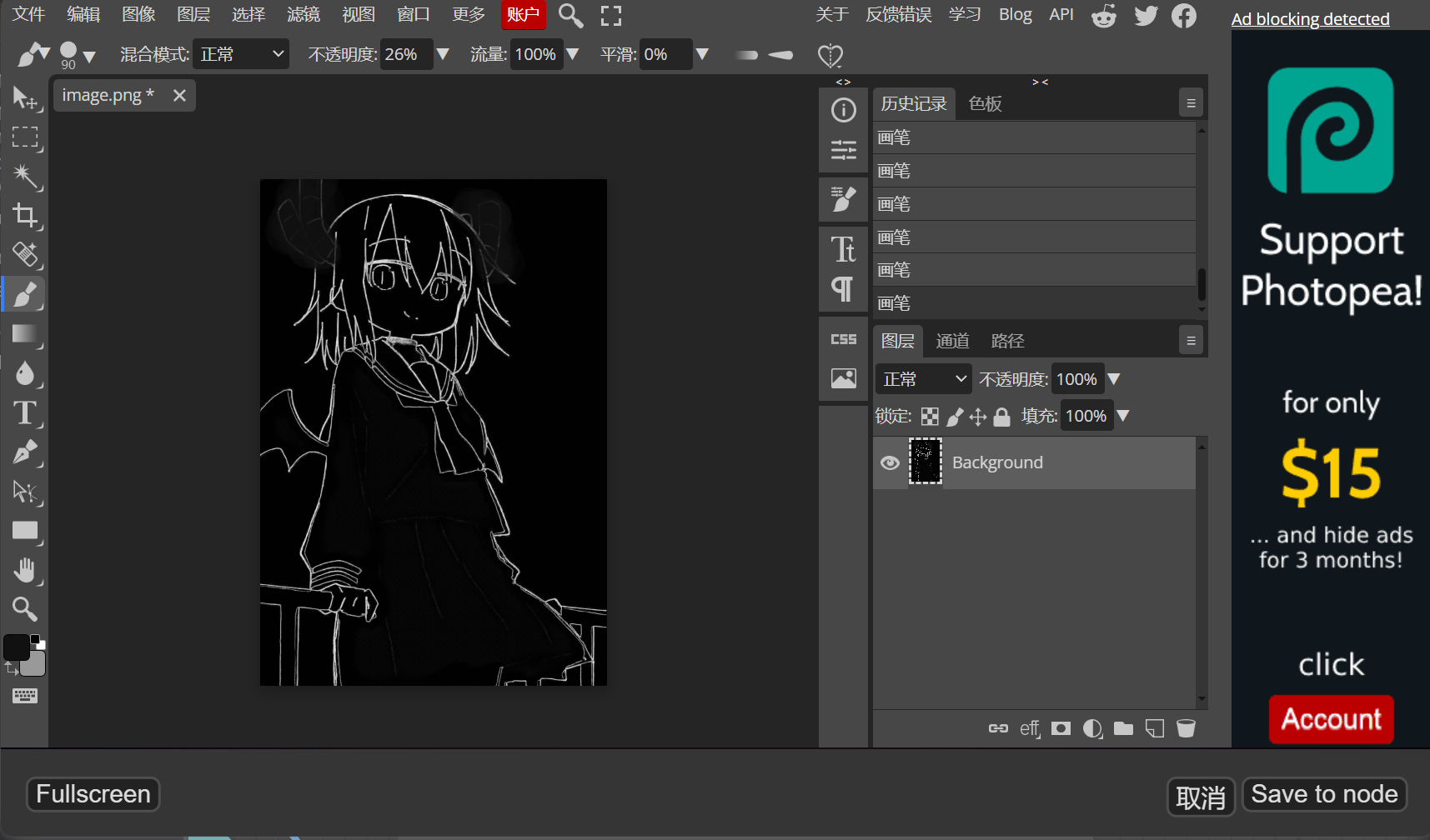
Task: Click the Save to node button
Action: coord(1324,794)
